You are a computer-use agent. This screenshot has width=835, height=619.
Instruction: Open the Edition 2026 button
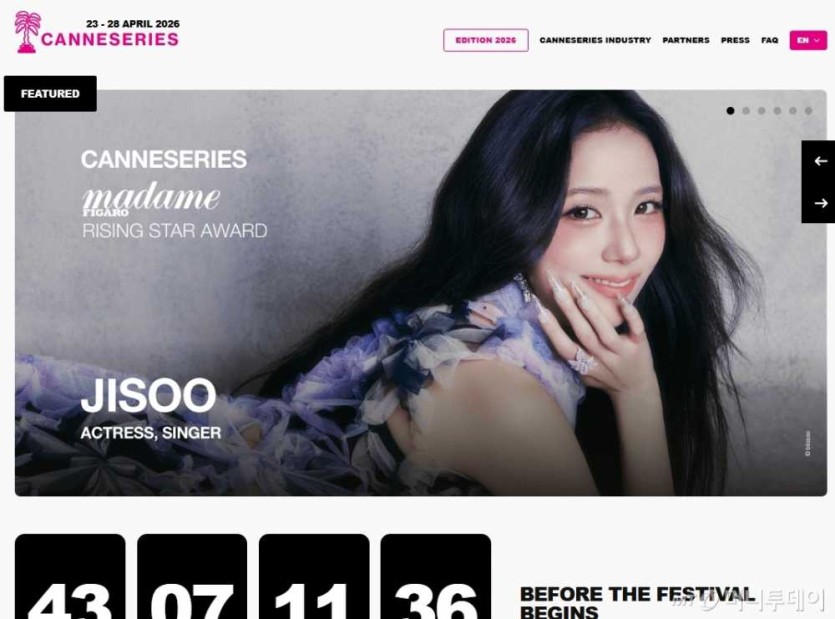[486, 40]
